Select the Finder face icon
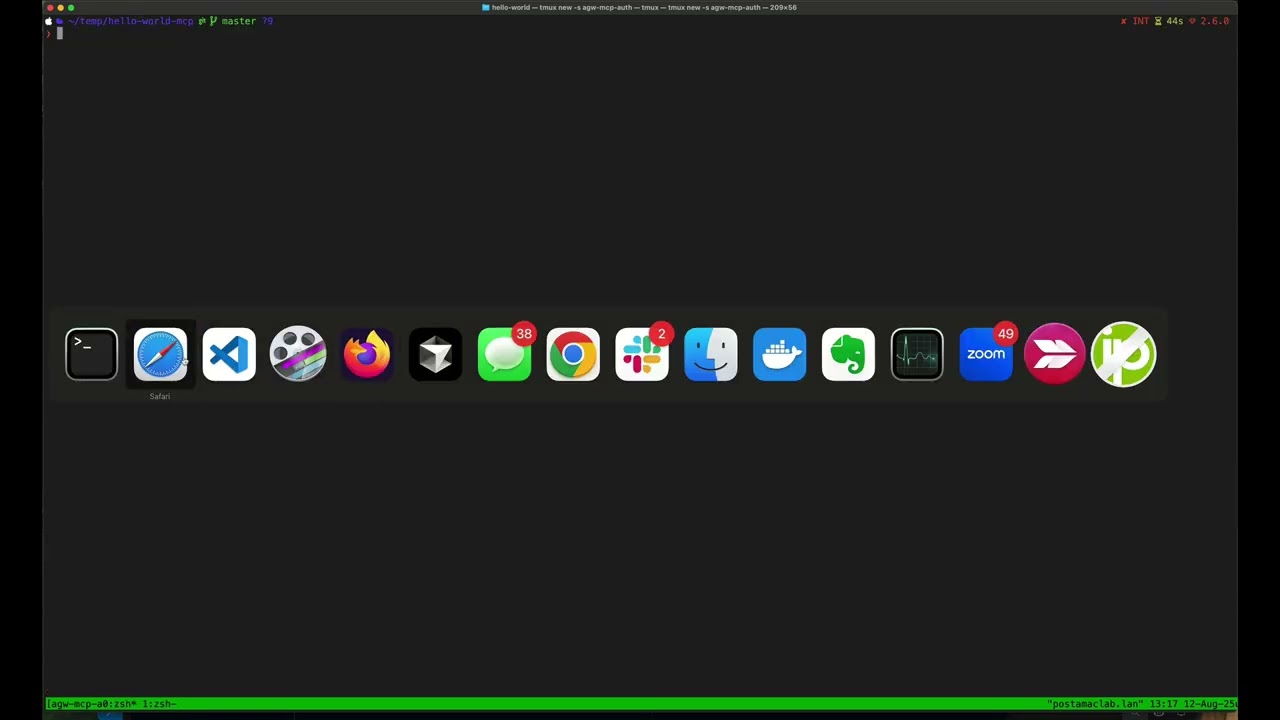This screenshot has width=1280, height=720. click(711, 354)
